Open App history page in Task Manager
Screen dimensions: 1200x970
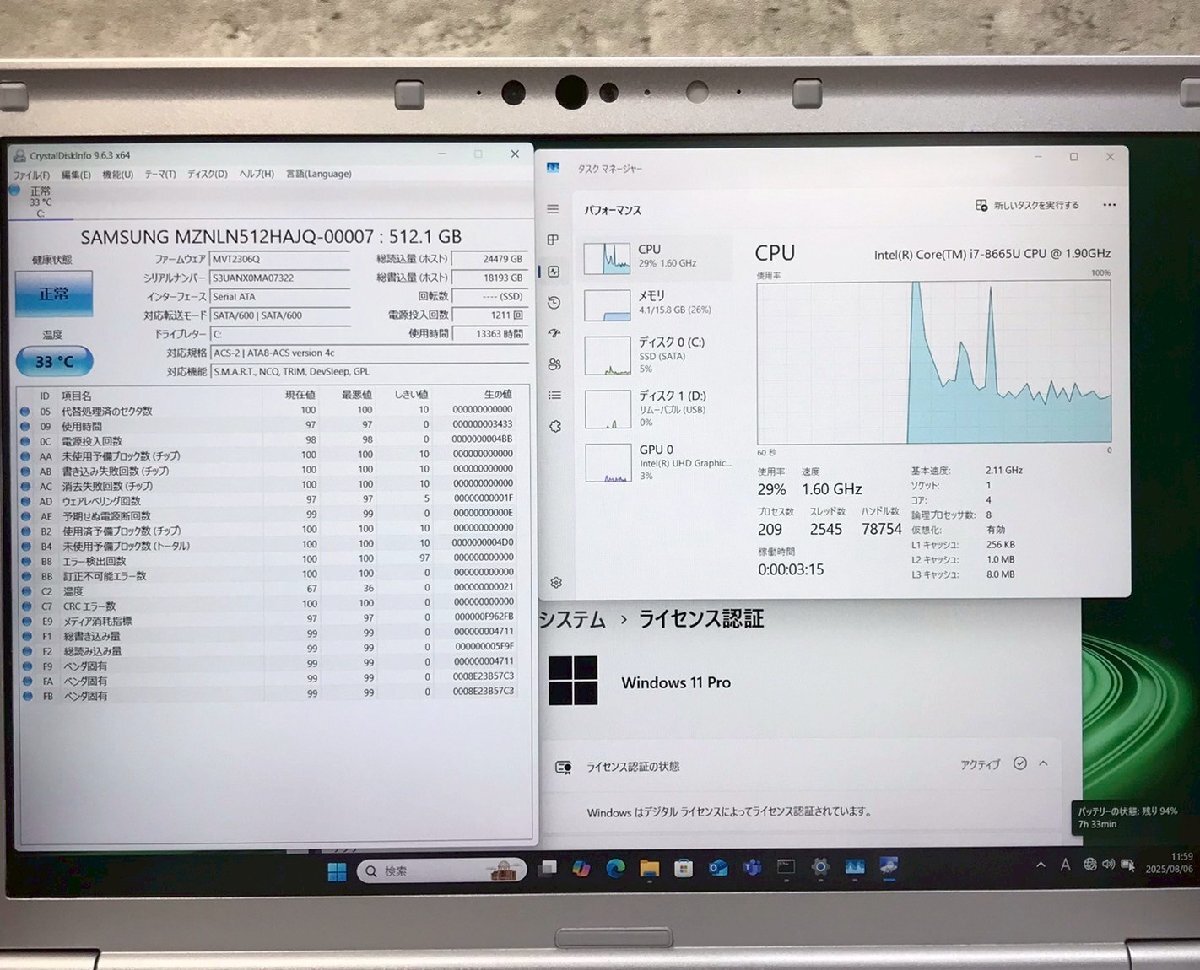point(553,302)
